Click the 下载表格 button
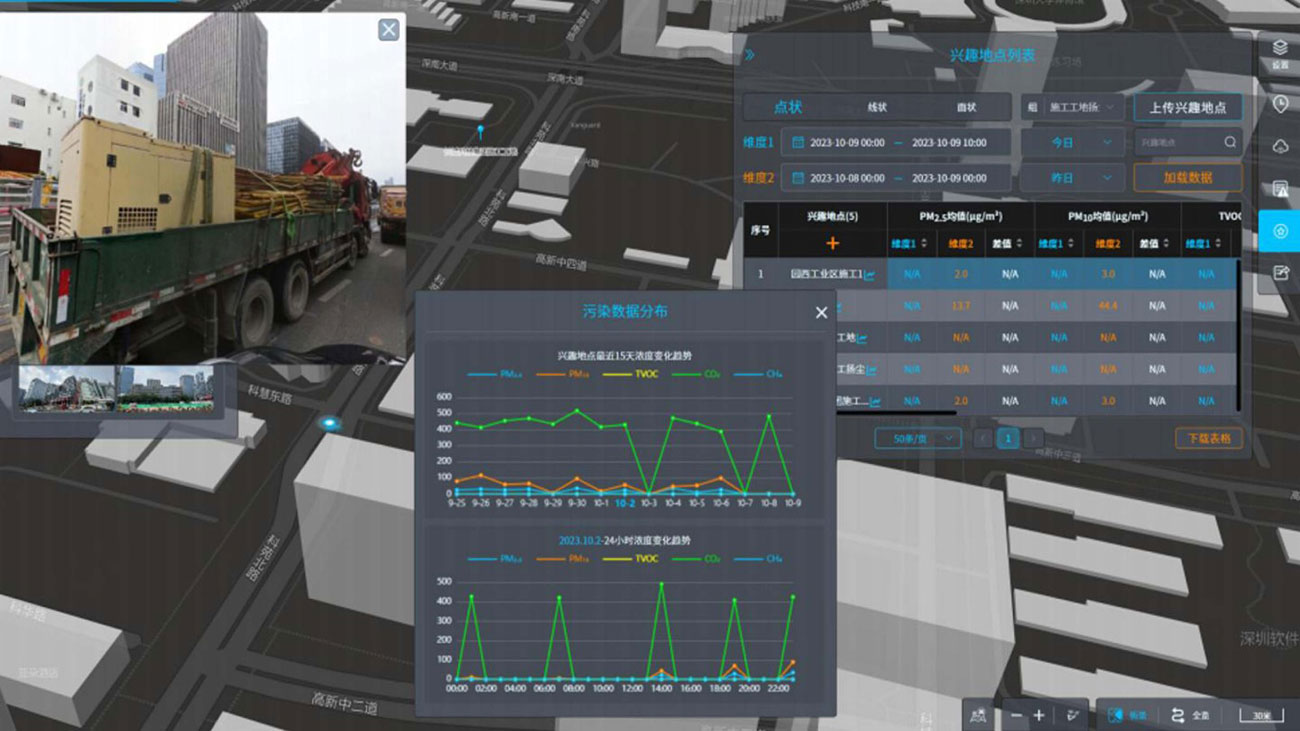Viewport: 1300px width, 731px height. click(x=1208, y=438)
